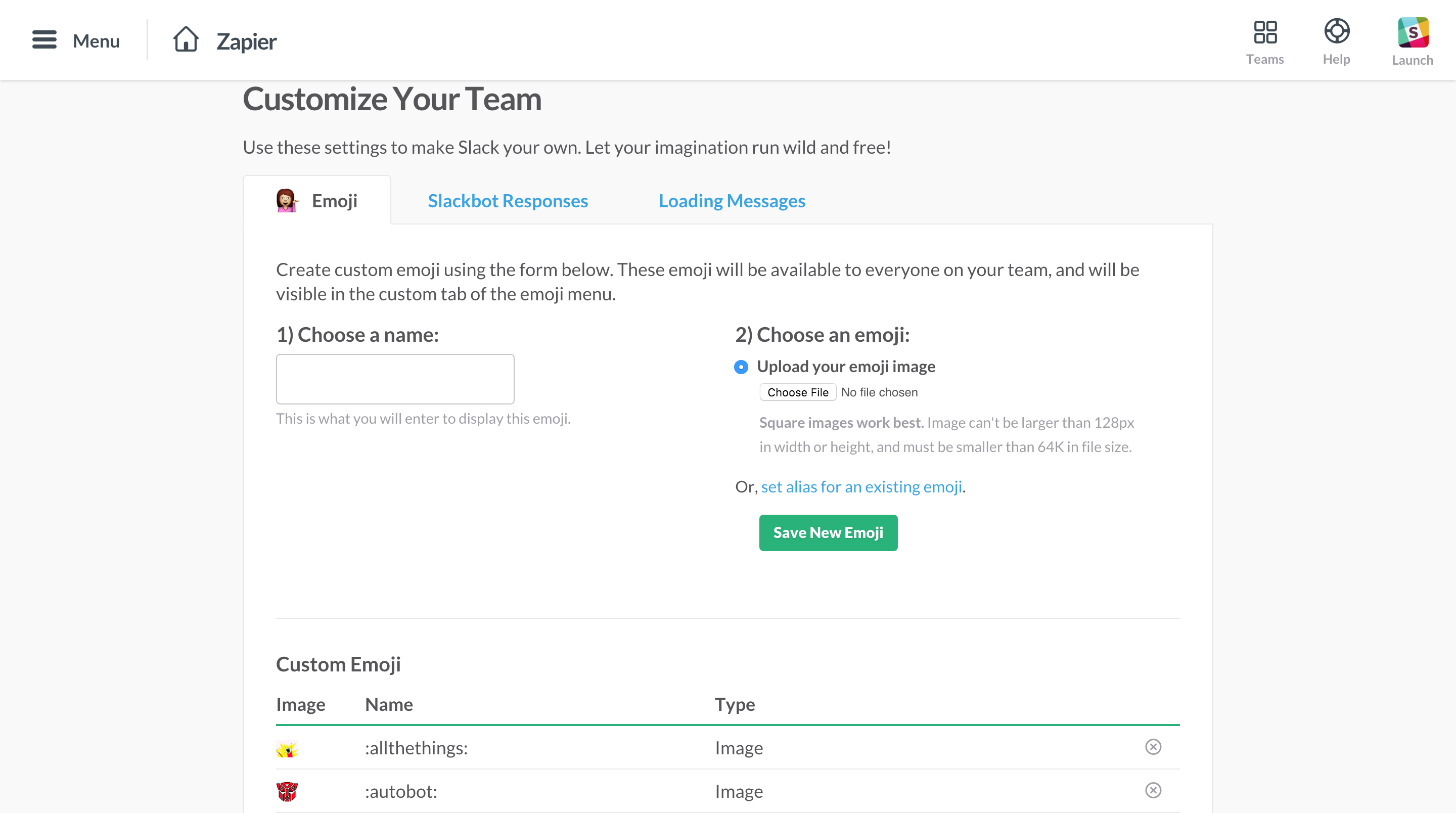Click the autobot emoji image

287,792
